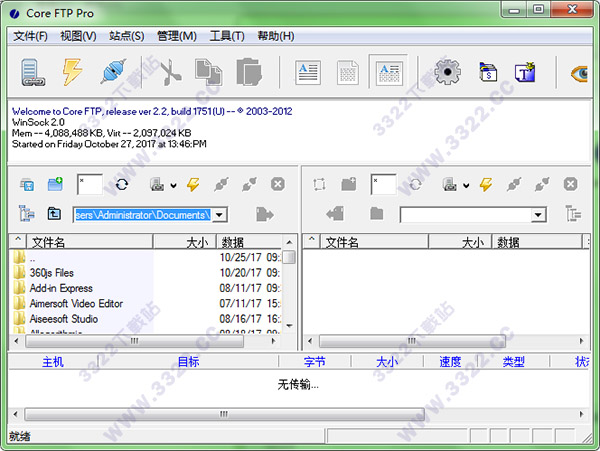Click the local panel new folder plus icon
The height and width of the screenshot is (451, 600).
[55, 184]
